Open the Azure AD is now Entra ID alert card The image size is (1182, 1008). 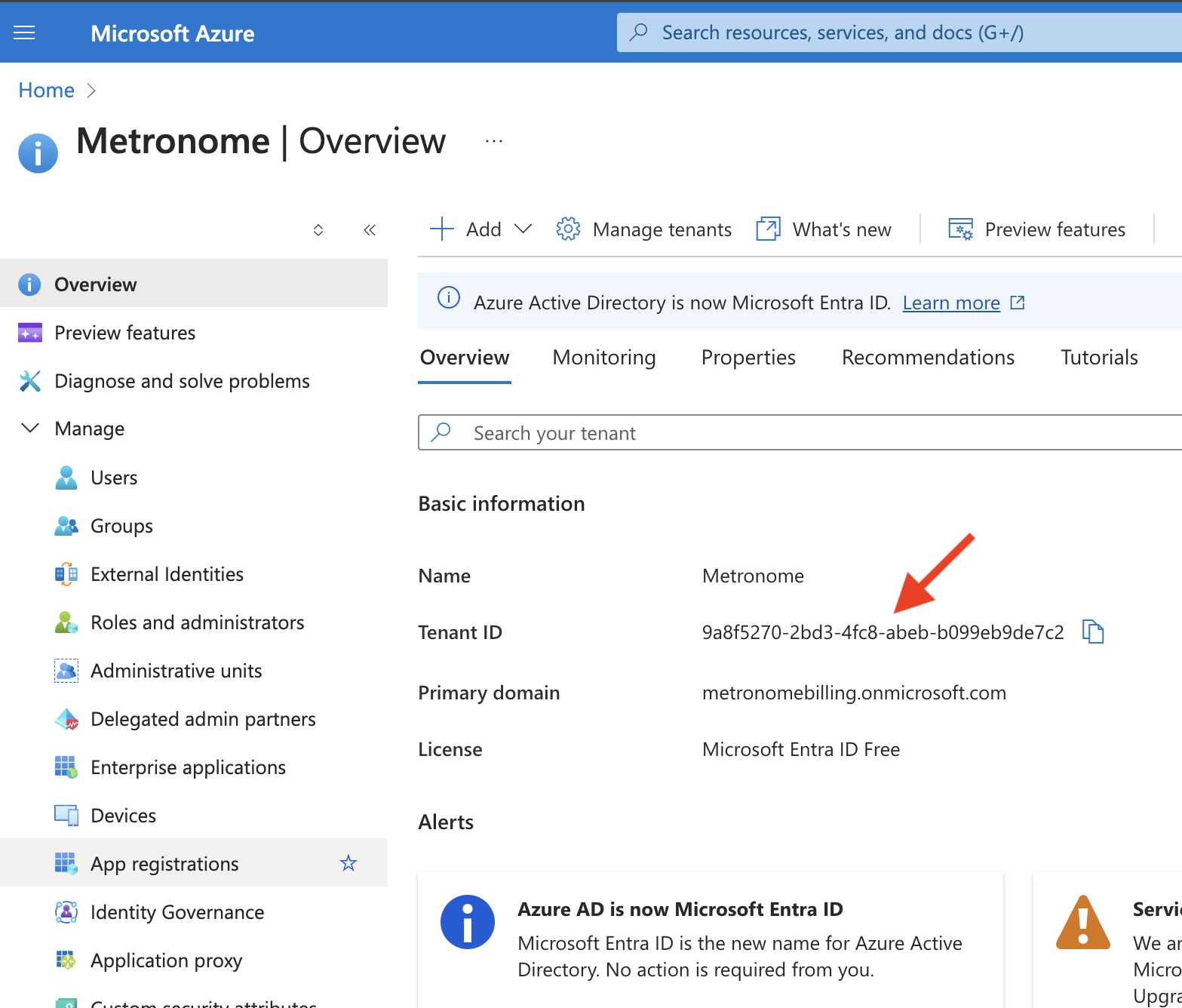(710, 940)
